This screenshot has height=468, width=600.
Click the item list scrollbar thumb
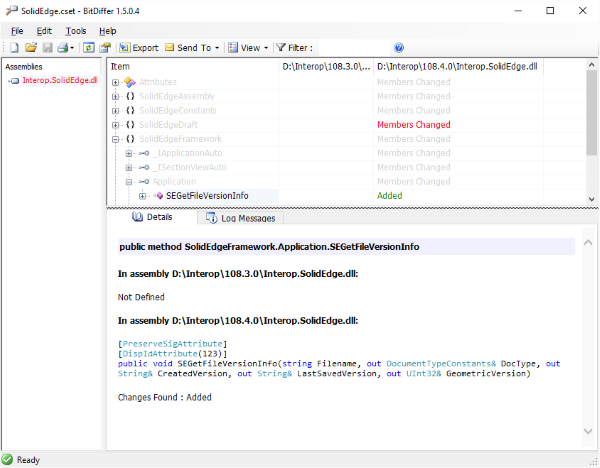click(x=592, y=113)
